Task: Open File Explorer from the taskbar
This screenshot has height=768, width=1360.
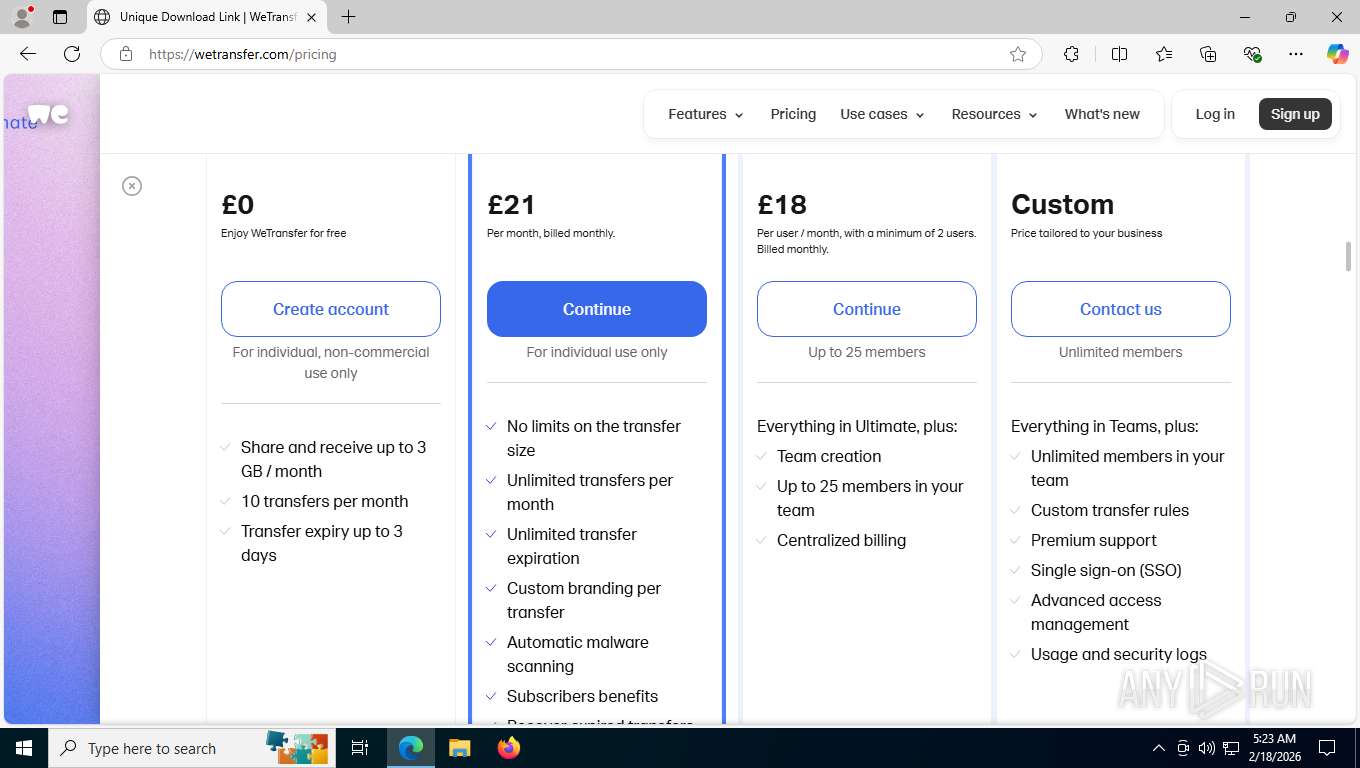Action: (x=459, y=748)
